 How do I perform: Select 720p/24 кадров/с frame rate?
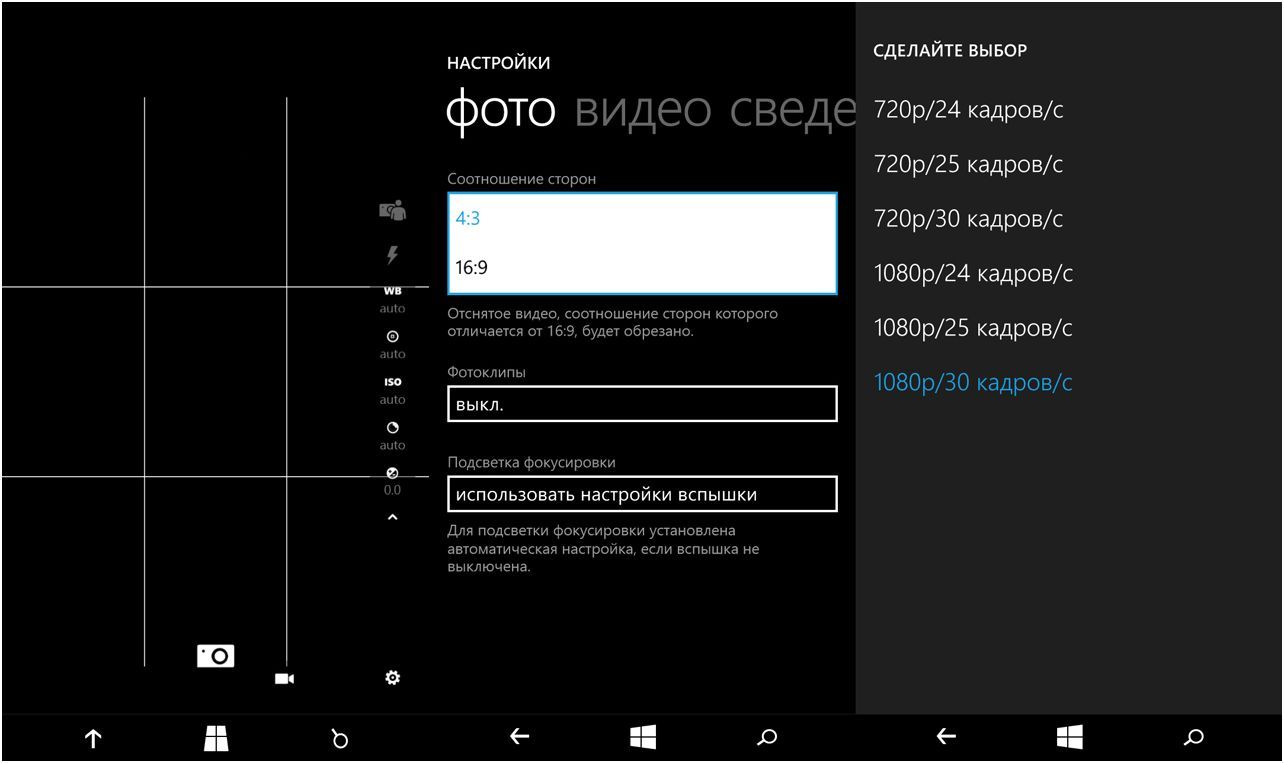pyautogui.click(x=967, y=110)
